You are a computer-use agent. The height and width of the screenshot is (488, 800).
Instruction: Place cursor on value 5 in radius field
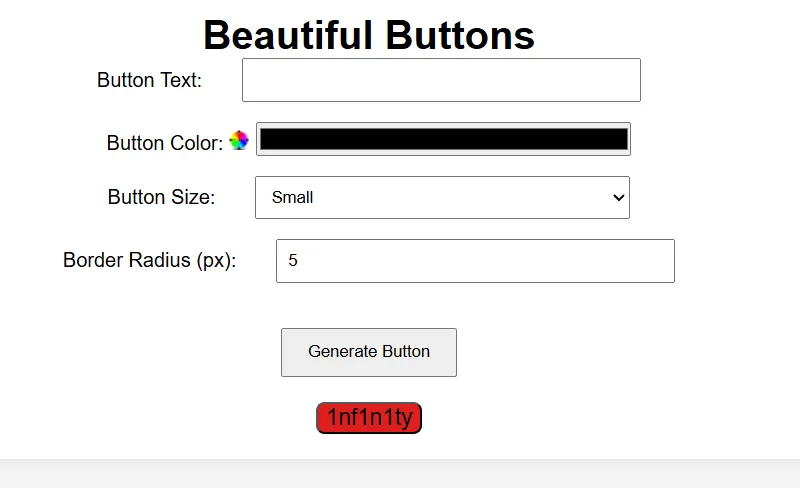pyautogui.click(x=293, y=260)
